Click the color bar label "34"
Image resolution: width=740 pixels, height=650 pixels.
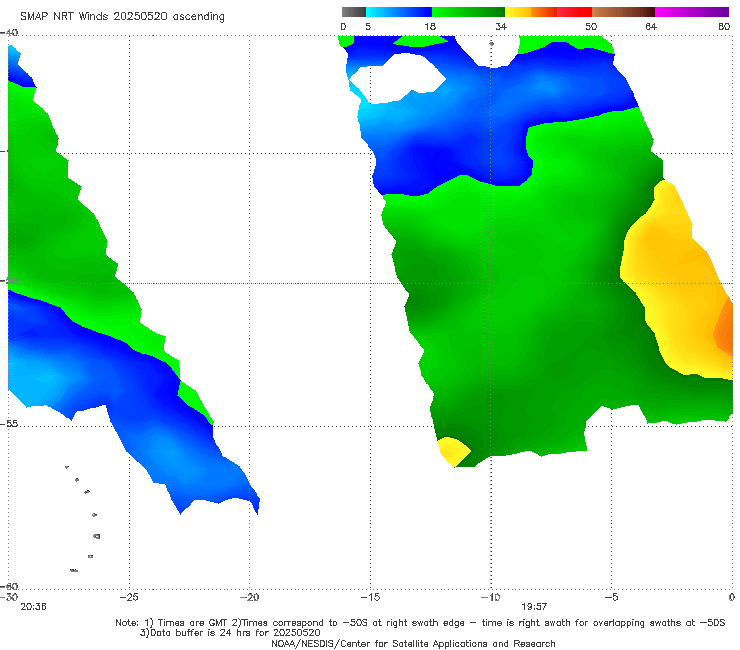pos(501,26)
